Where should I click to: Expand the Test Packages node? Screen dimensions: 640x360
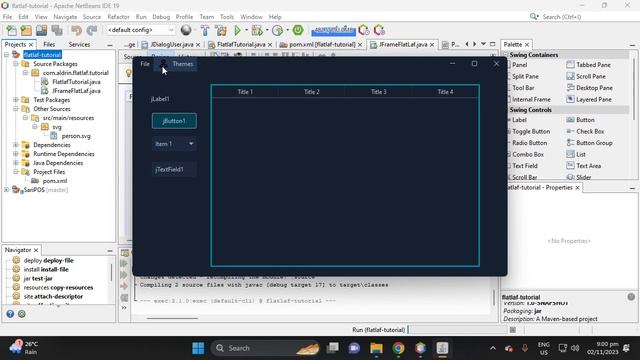(16, 100)
